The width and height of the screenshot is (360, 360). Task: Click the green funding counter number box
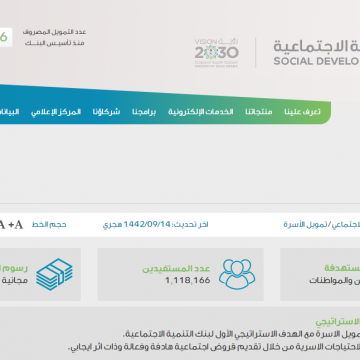(6, 37)
